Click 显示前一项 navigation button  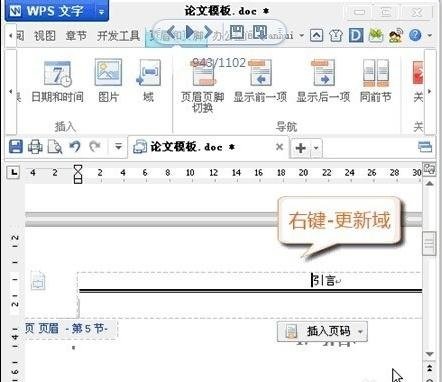(260, 82)
